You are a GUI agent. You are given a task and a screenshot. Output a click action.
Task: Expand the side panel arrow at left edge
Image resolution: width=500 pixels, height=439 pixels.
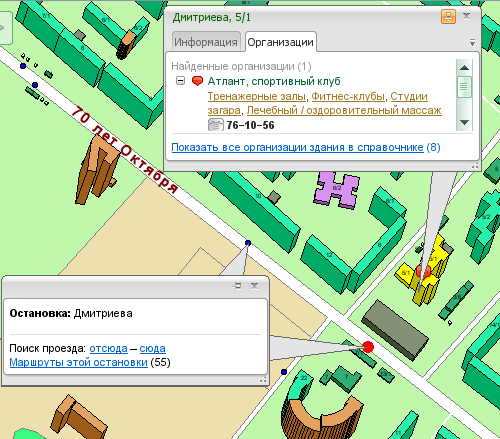(x=4, y=28)
